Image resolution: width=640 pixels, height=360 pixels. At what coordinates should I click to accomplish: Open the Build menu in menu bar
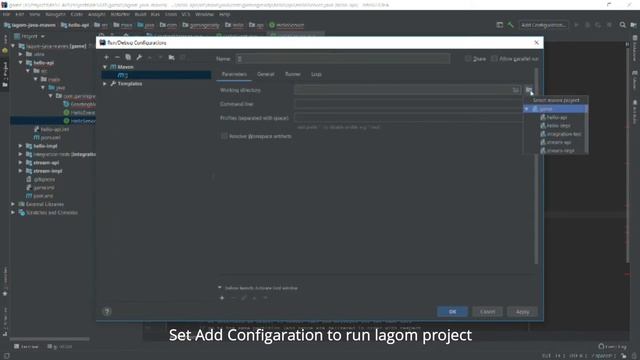140,14
